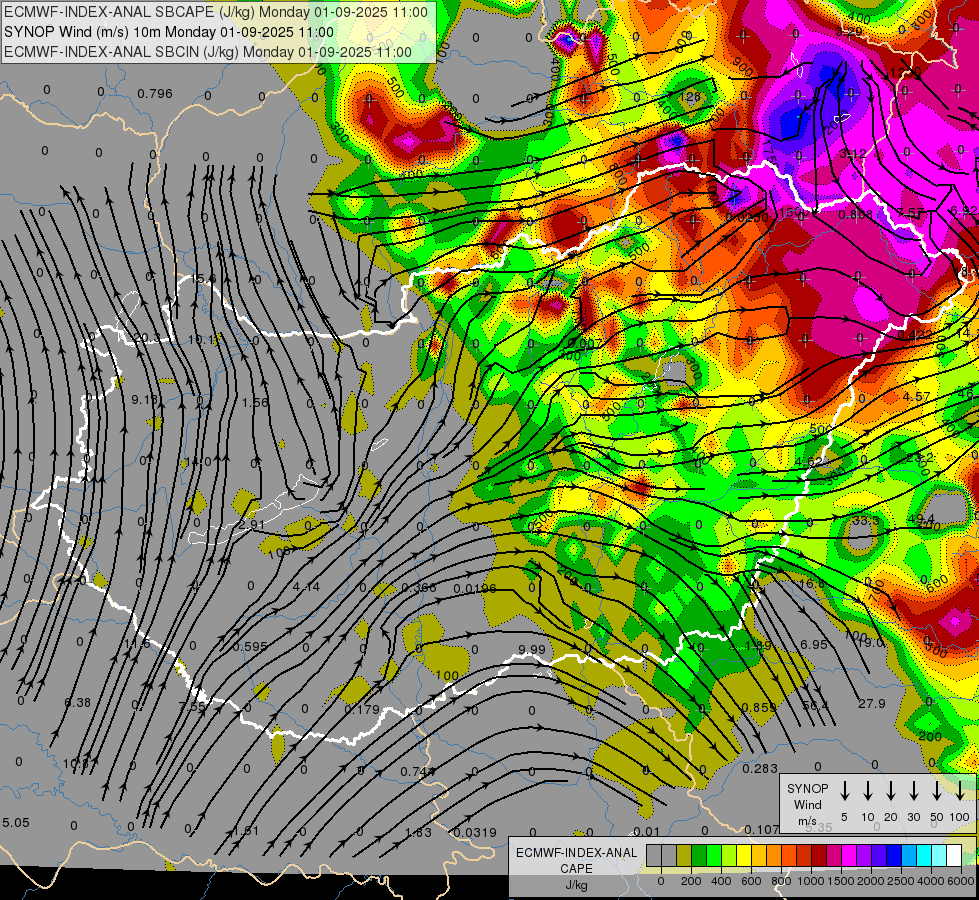Viewport: 979px width, 900px height.
Task: Pick the bright magenta swatch in CAPE legend
Action: (x=849, y=856)
